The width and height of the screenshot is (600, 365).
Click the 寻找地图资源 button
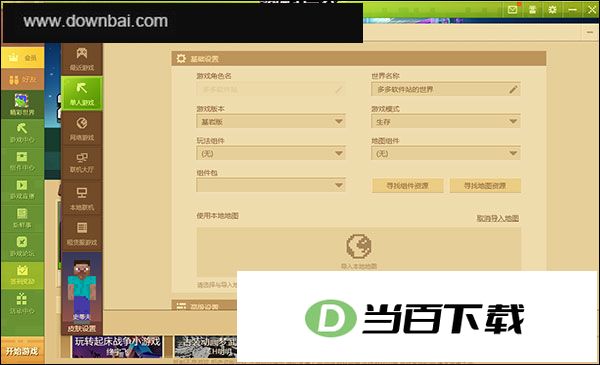point(485,186)
